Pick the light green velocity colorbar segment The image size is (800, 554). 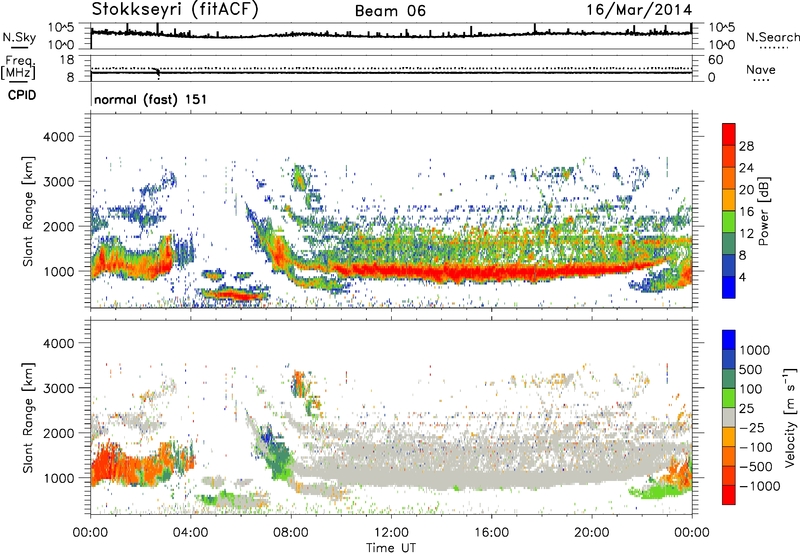click(729, 398)
